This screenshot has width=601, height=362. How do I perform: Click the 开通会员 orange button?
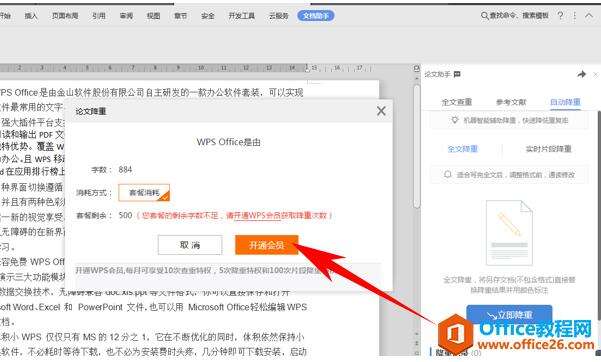pos(266,245)
